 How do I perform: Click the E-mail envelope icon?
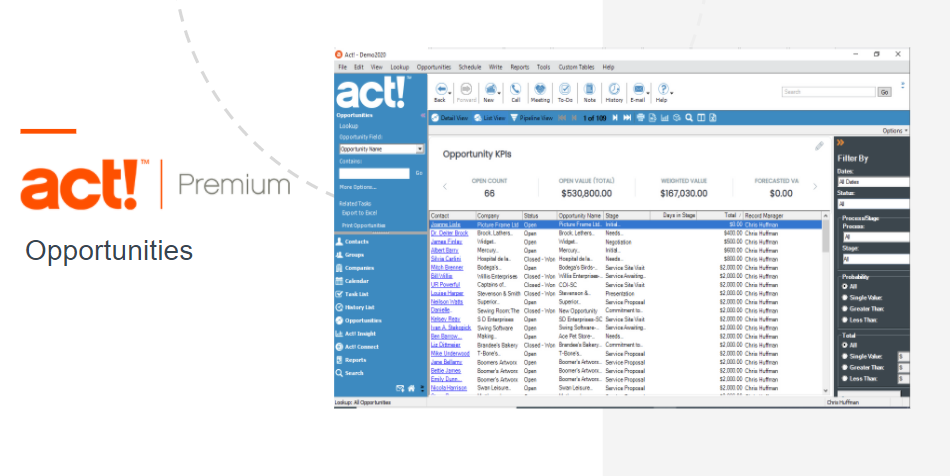[x=638, y=90]
